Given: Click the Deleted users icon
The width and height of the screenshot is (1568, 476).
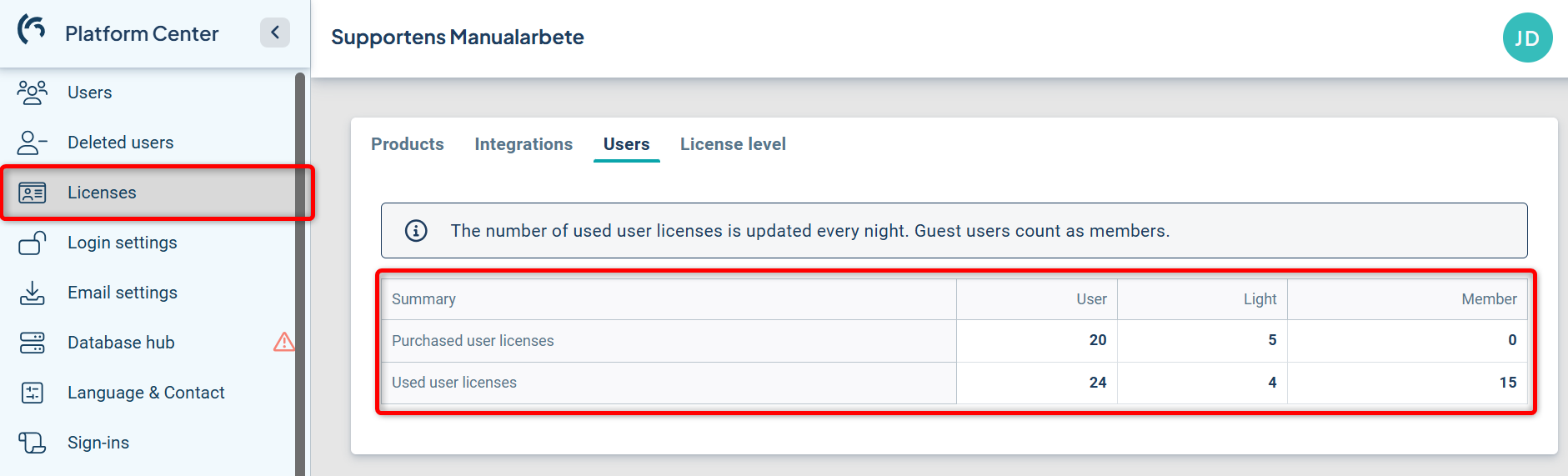Looking at the screenshot, I should [33, 143].
